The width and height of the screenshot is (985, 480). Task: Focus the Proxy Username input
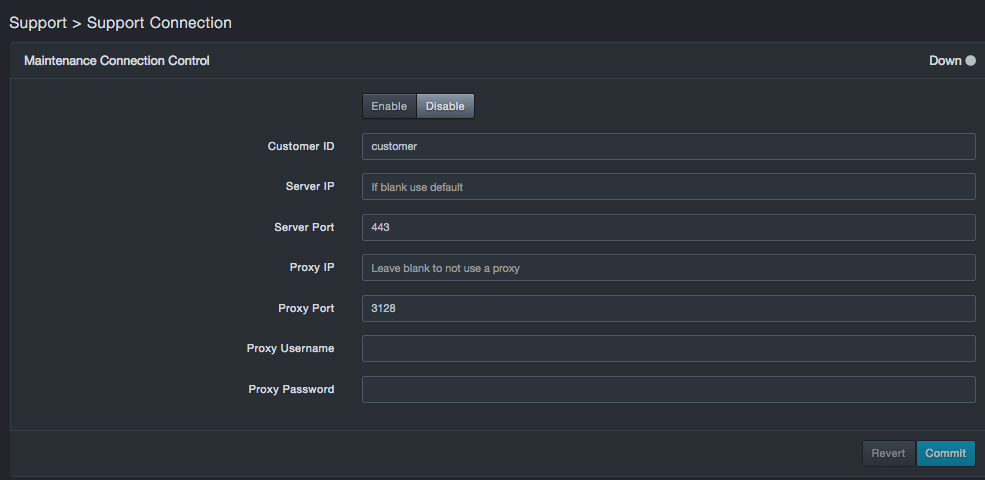point(668,348)
